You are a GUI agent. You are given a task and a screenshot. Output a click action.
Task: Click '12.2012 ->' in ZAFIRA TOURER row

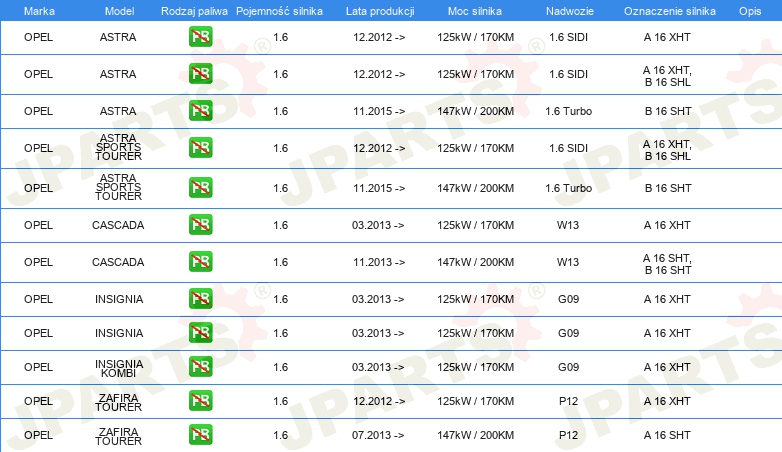[379, 401]
